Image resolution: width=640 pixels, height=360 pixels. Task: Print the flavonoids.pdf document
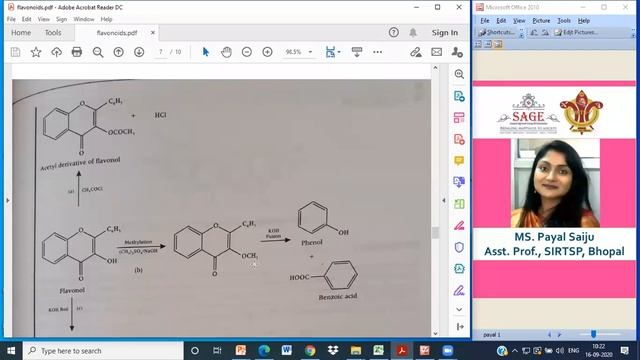[x=77, y=52]
